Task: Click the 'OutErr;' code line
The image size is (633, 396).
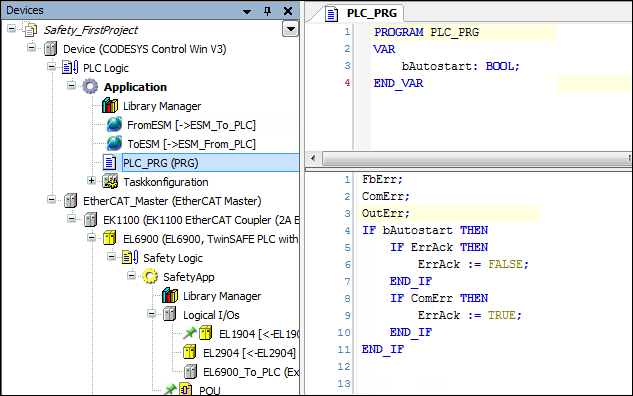Action: click(386, 213)
